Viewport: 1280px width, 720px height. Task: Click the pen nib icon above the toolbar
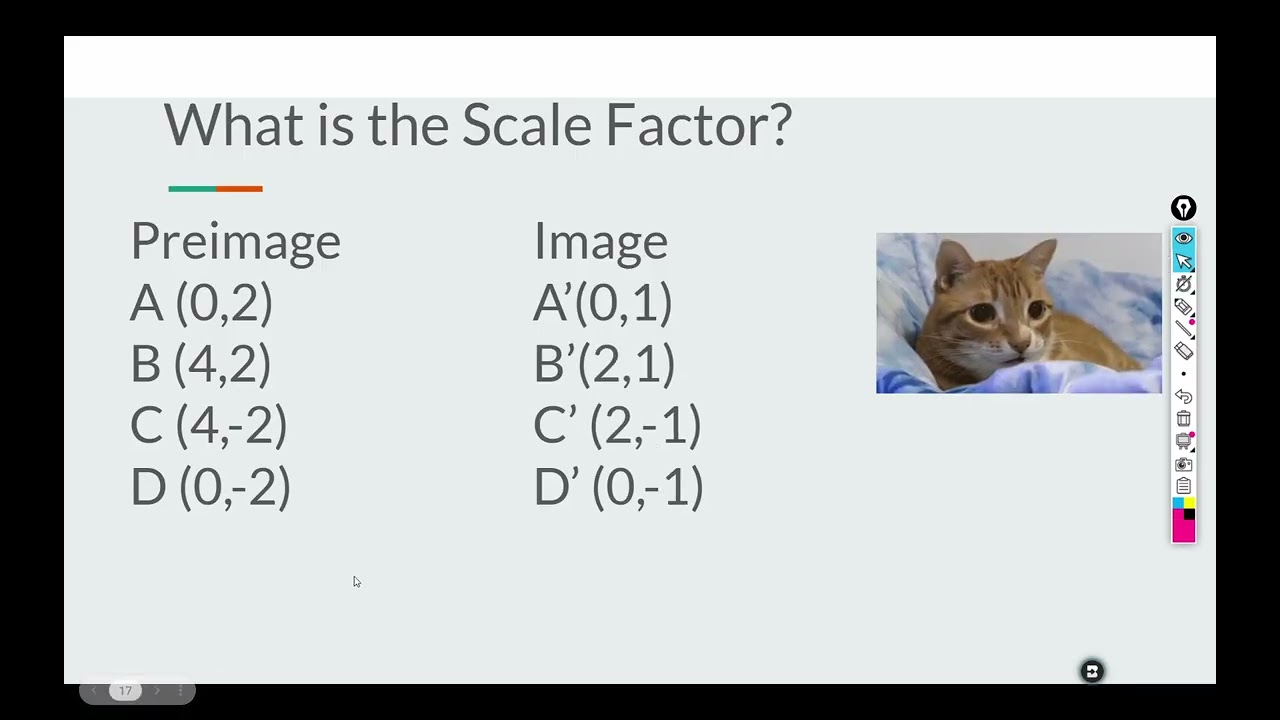point(1183,208)
